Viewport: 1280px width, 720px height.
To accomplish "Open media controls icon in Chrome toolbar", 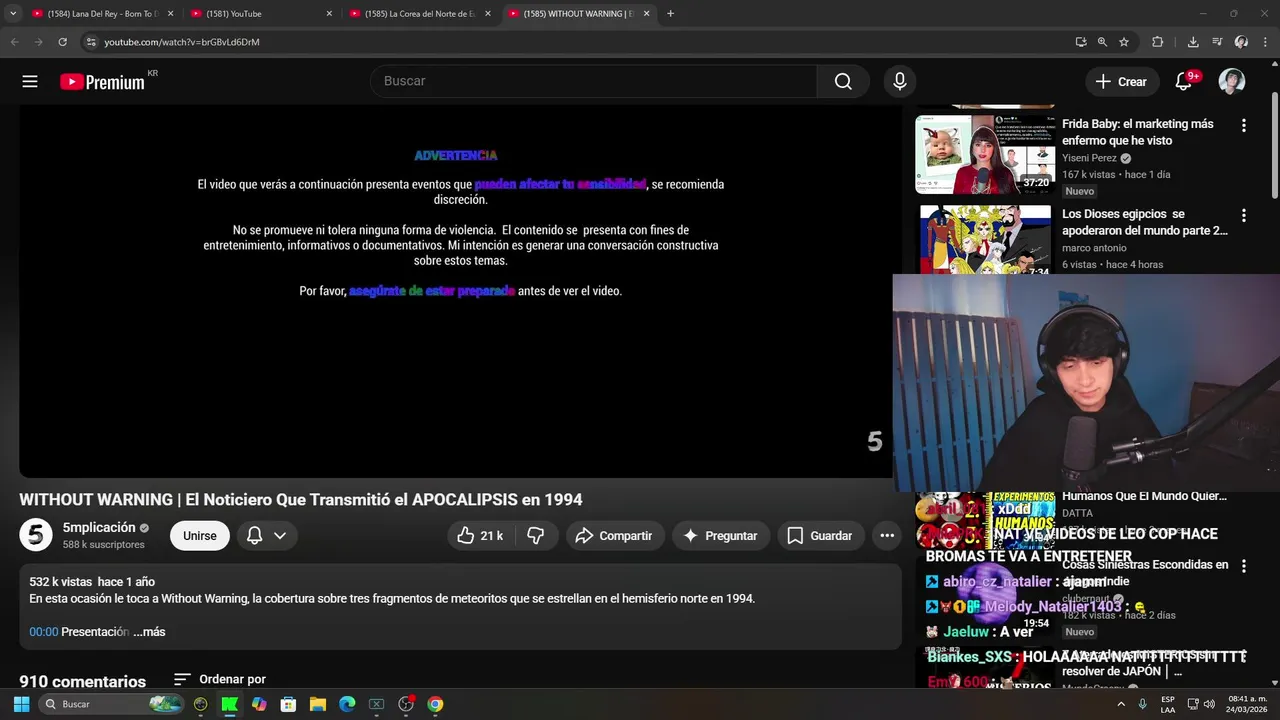I will click(x=1217, y=42).
